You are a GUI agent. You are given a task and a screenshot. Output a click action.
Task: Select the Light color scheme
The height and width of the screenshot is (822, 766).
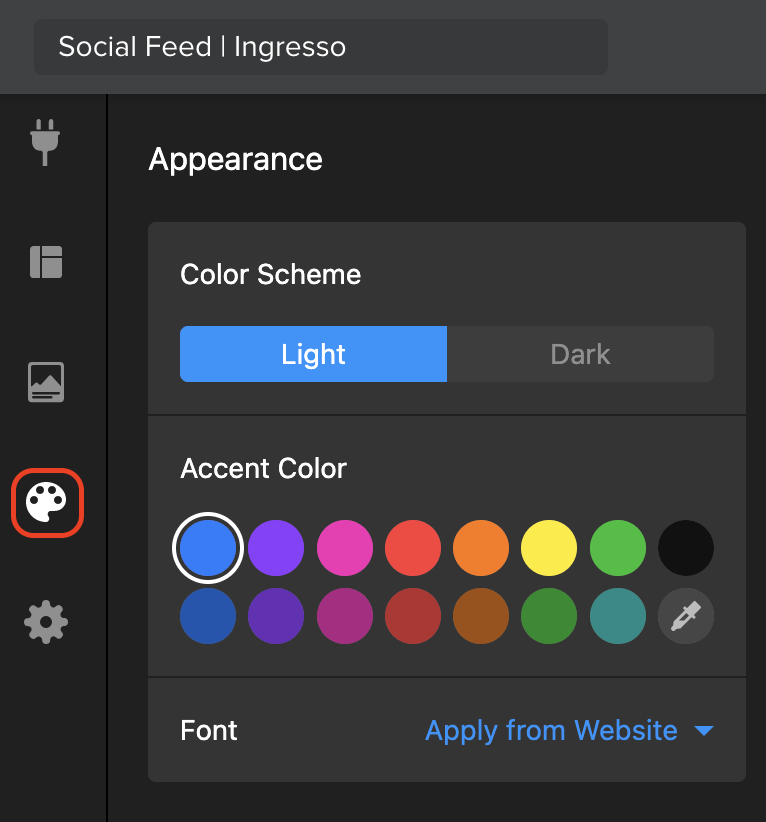(314, 354)
